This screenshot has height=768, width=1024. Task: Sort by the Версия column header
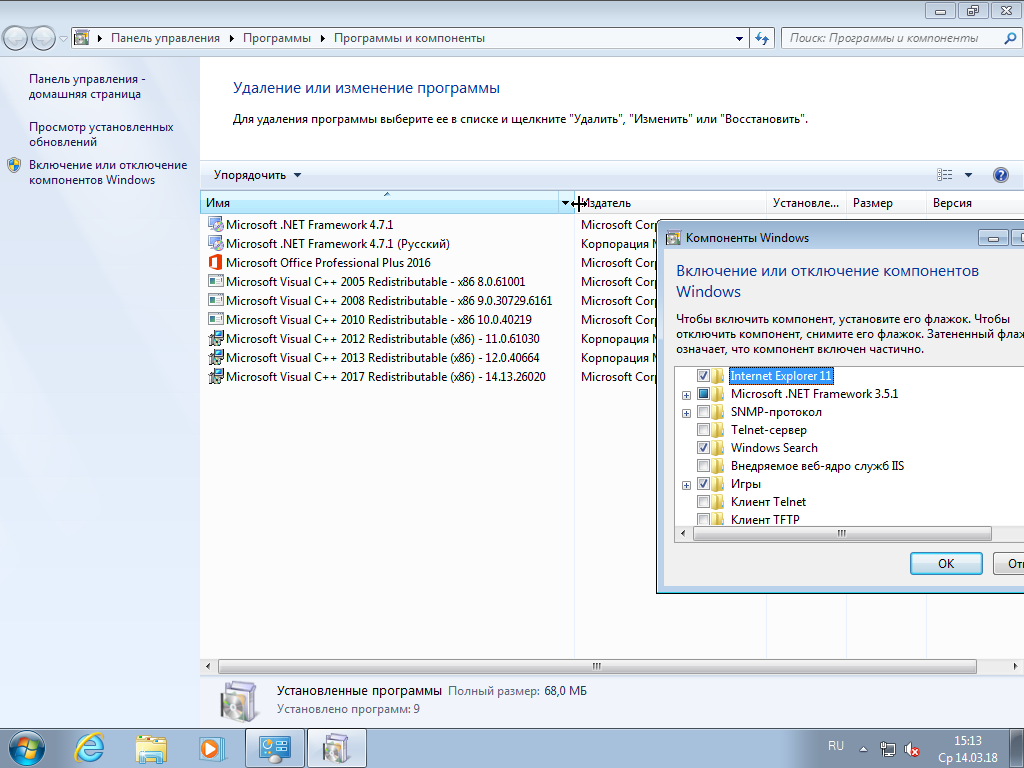click(975, 203)
